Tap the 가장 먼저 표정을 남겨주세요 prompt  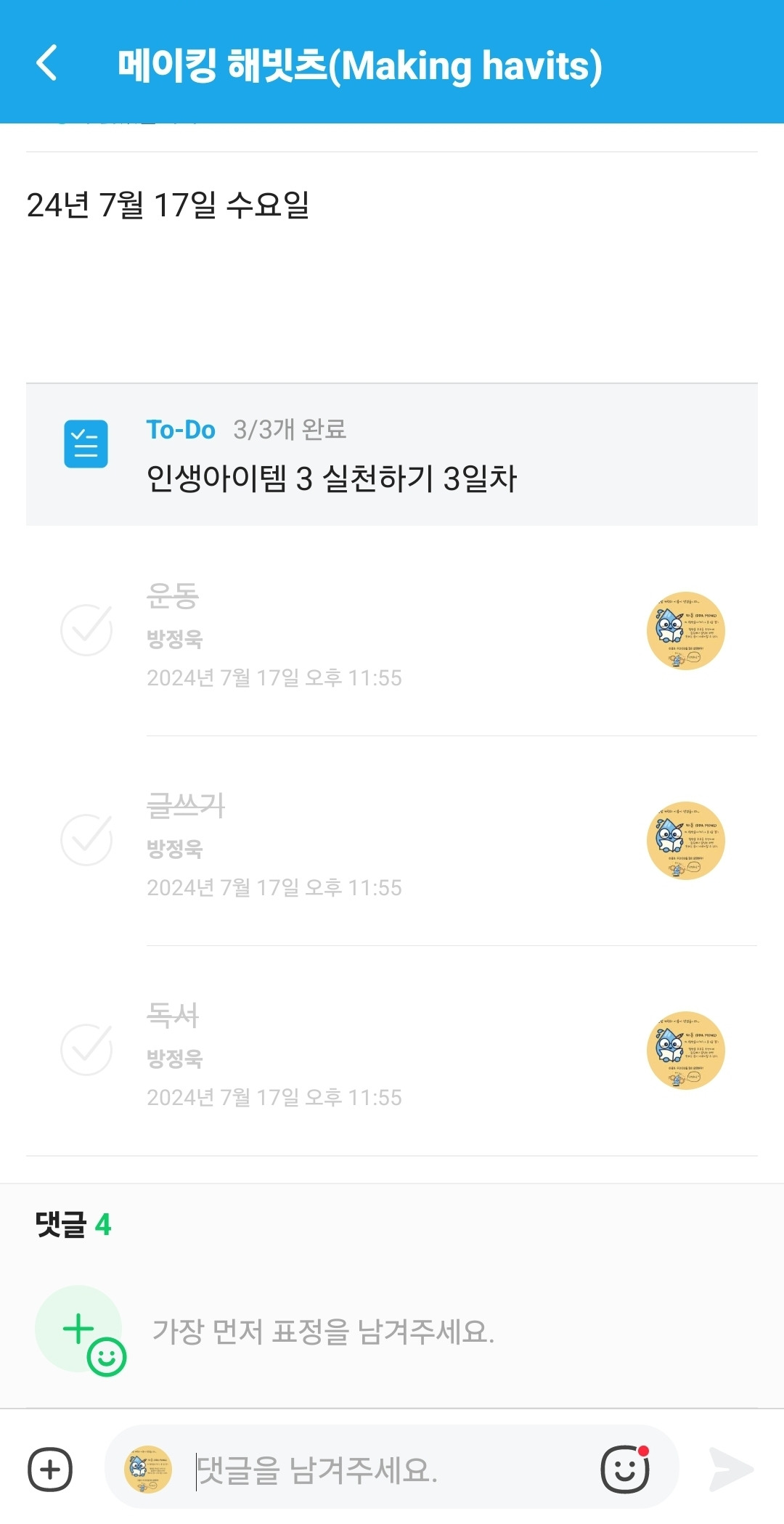[323, 1332]
